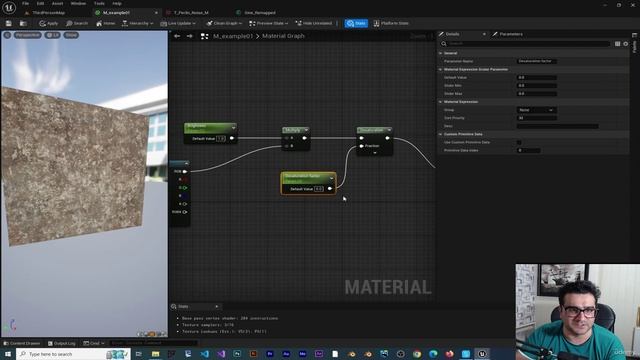This screenshot has height=360, width=640.
Task: Navigate forward in graph history
Action: coord(189,36)
